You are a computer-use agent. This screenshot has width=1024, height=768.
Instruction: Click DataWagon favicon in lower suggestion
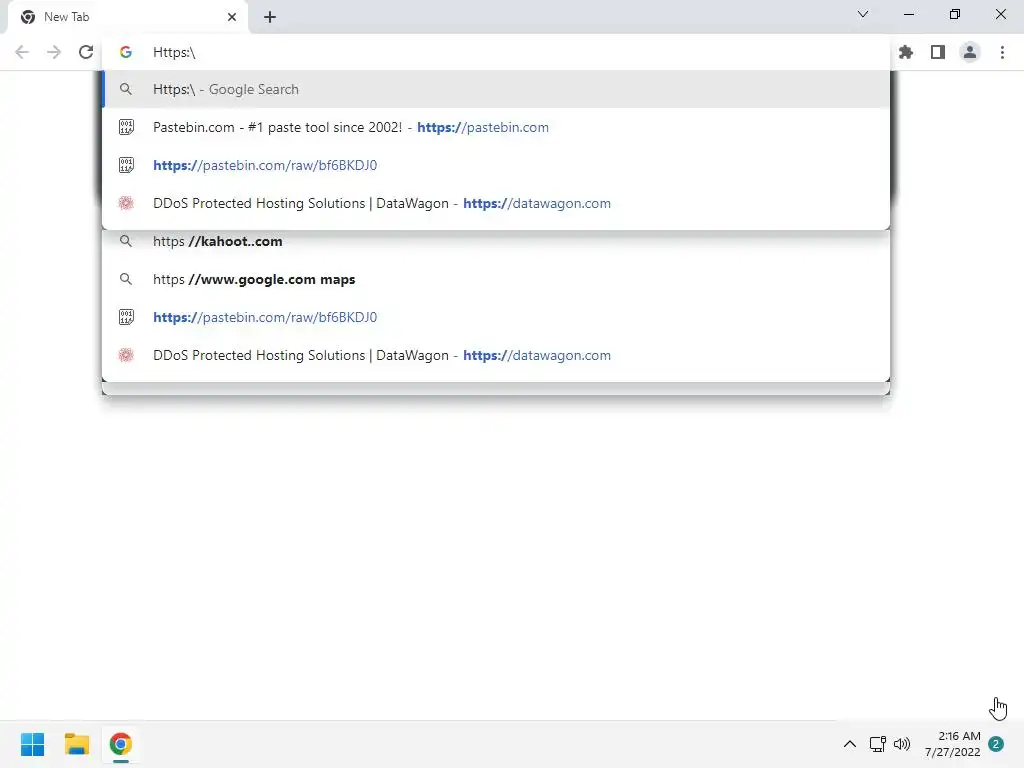[x=126, y=355]
